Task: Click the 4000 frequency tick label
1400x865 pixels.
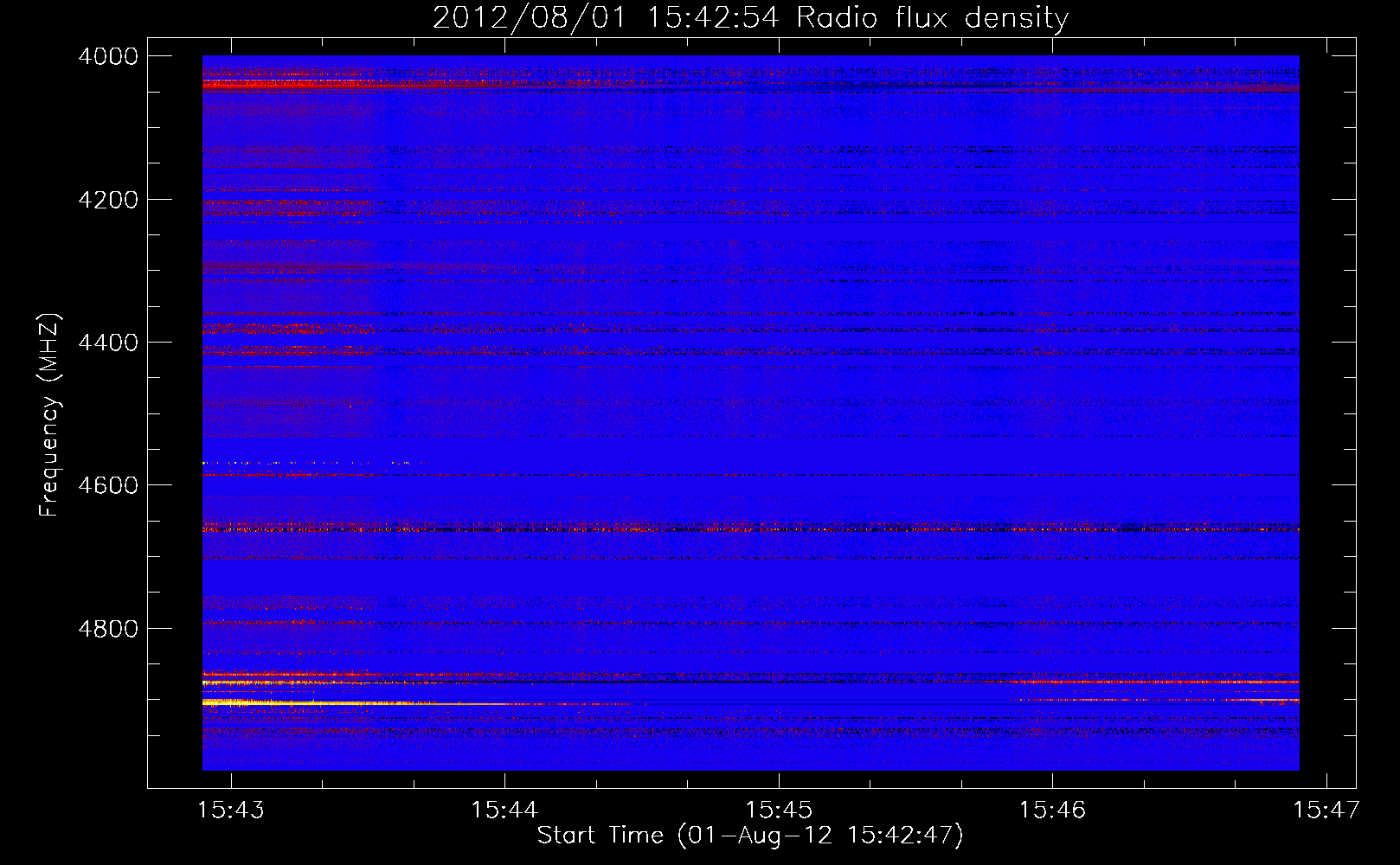Action: coord(108,56)
